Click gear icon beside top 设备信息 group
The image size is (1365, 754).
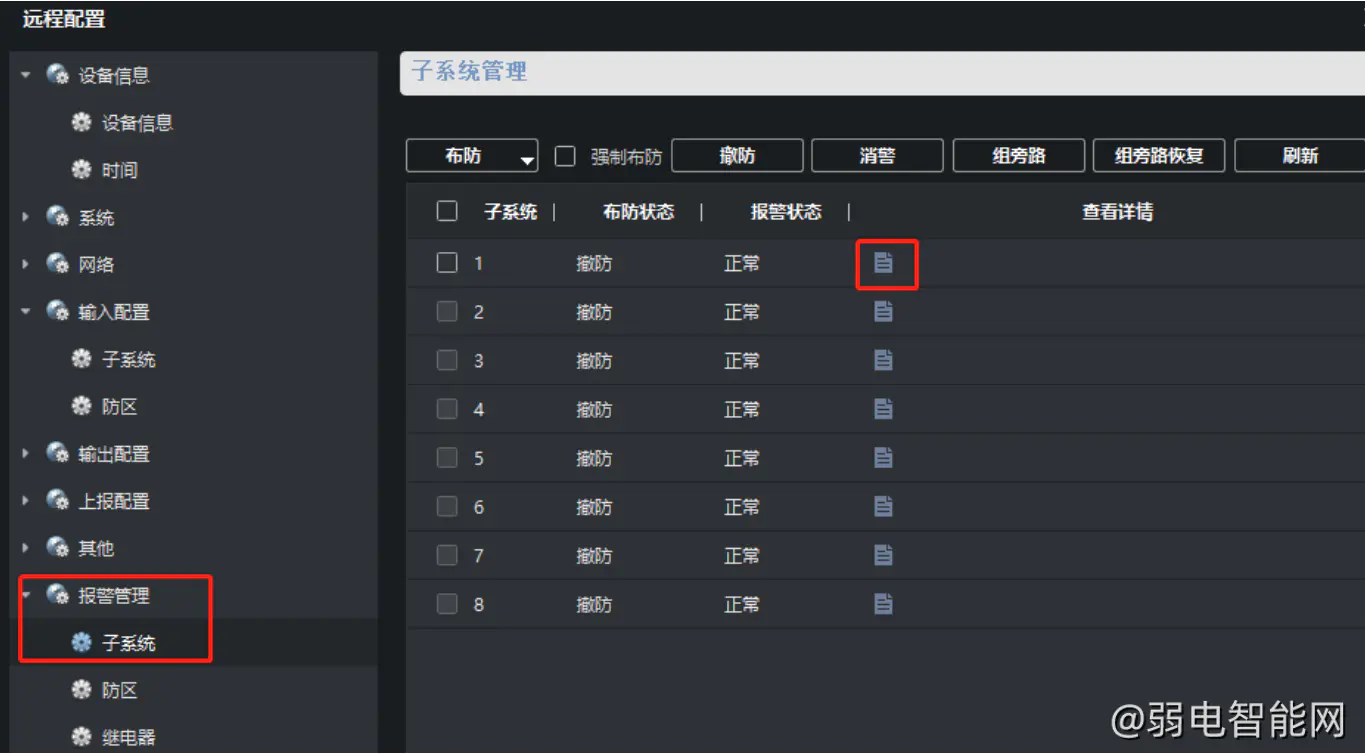click(x=58, y=75)
